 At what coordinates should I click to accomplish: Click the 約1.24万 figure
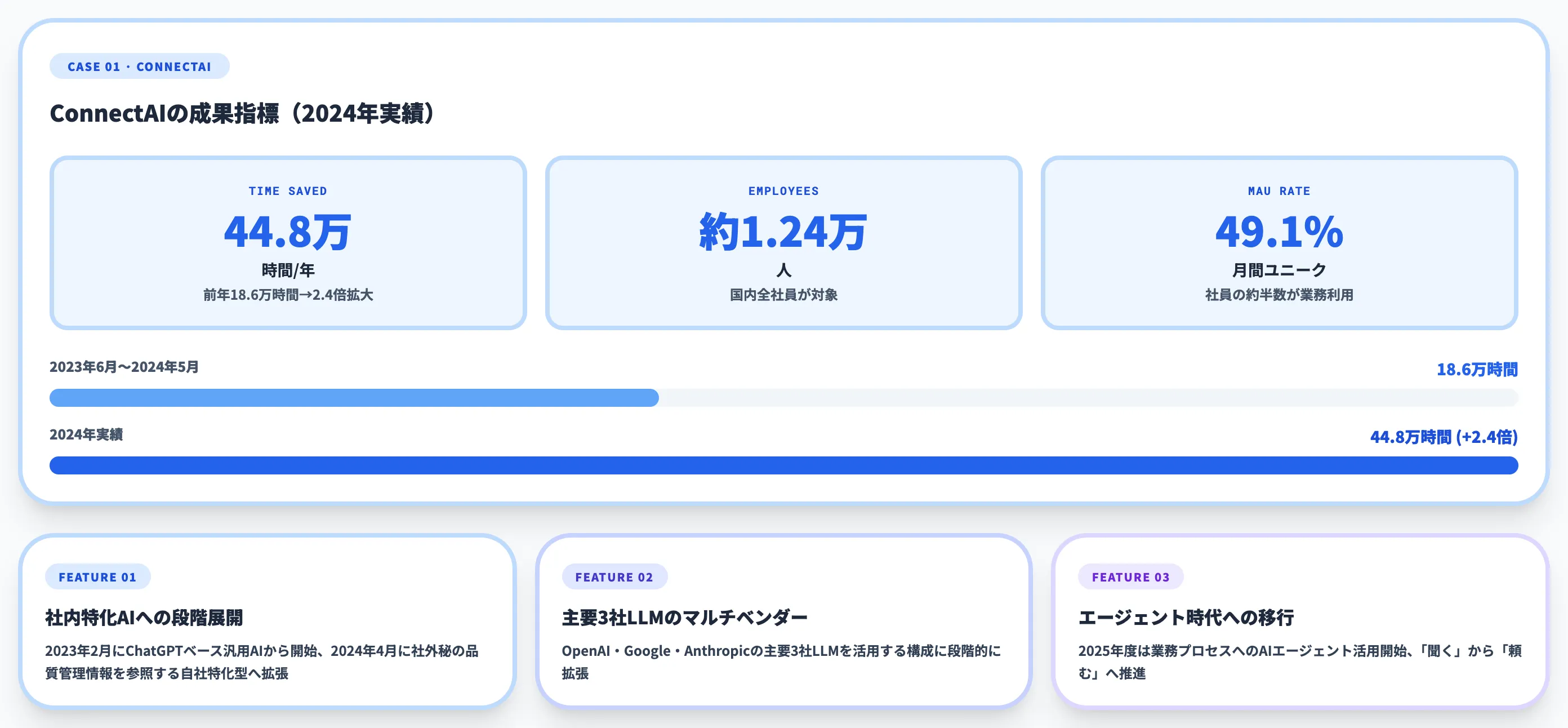coord(783,232)
